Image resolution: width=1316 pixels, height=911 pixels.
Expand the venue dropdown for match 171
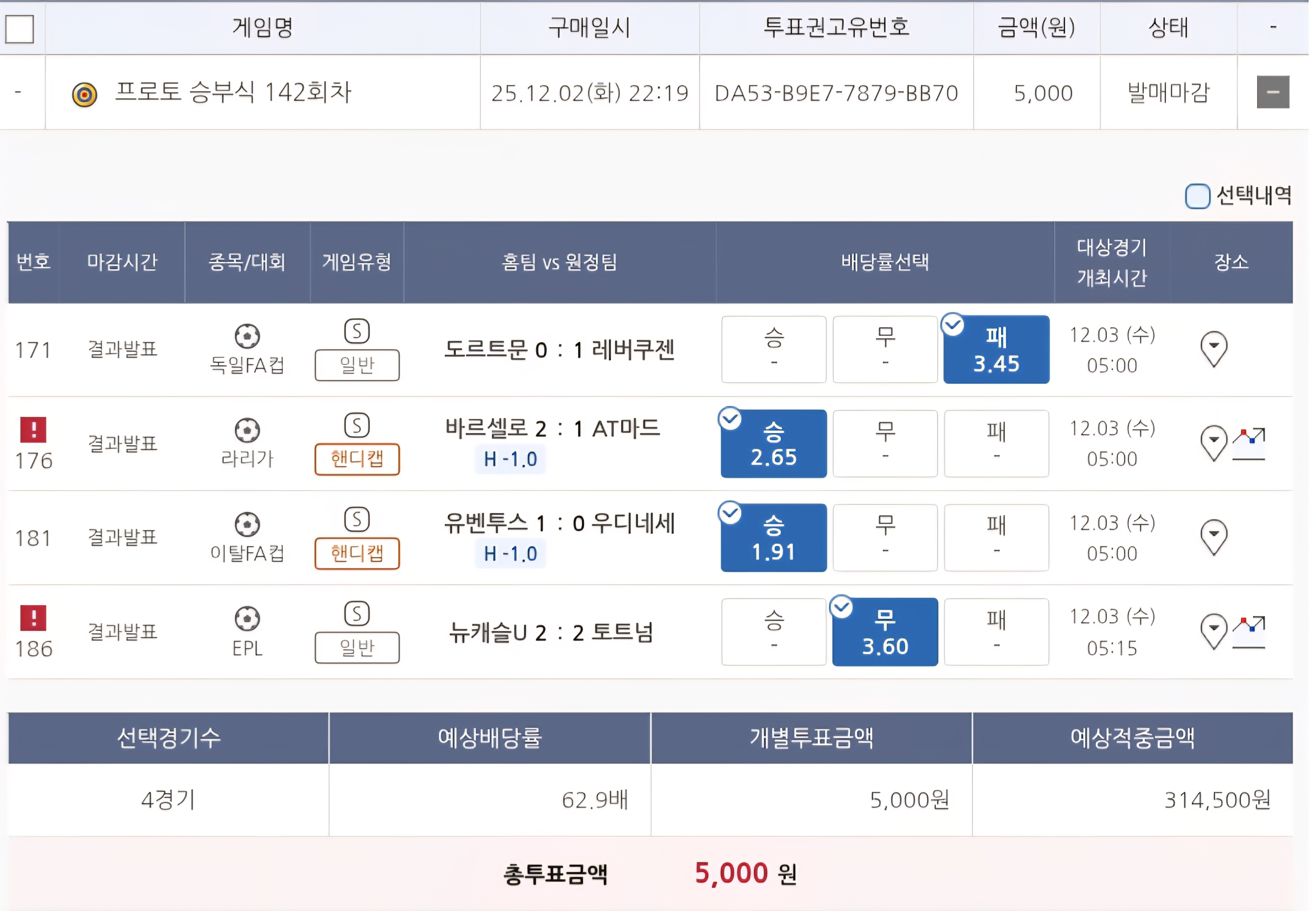click(1214, 348)
